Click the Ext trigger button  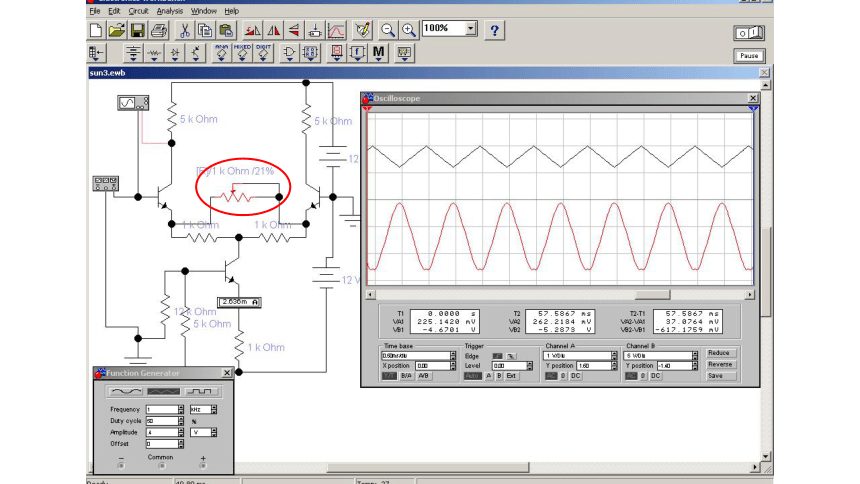[511, 376]
